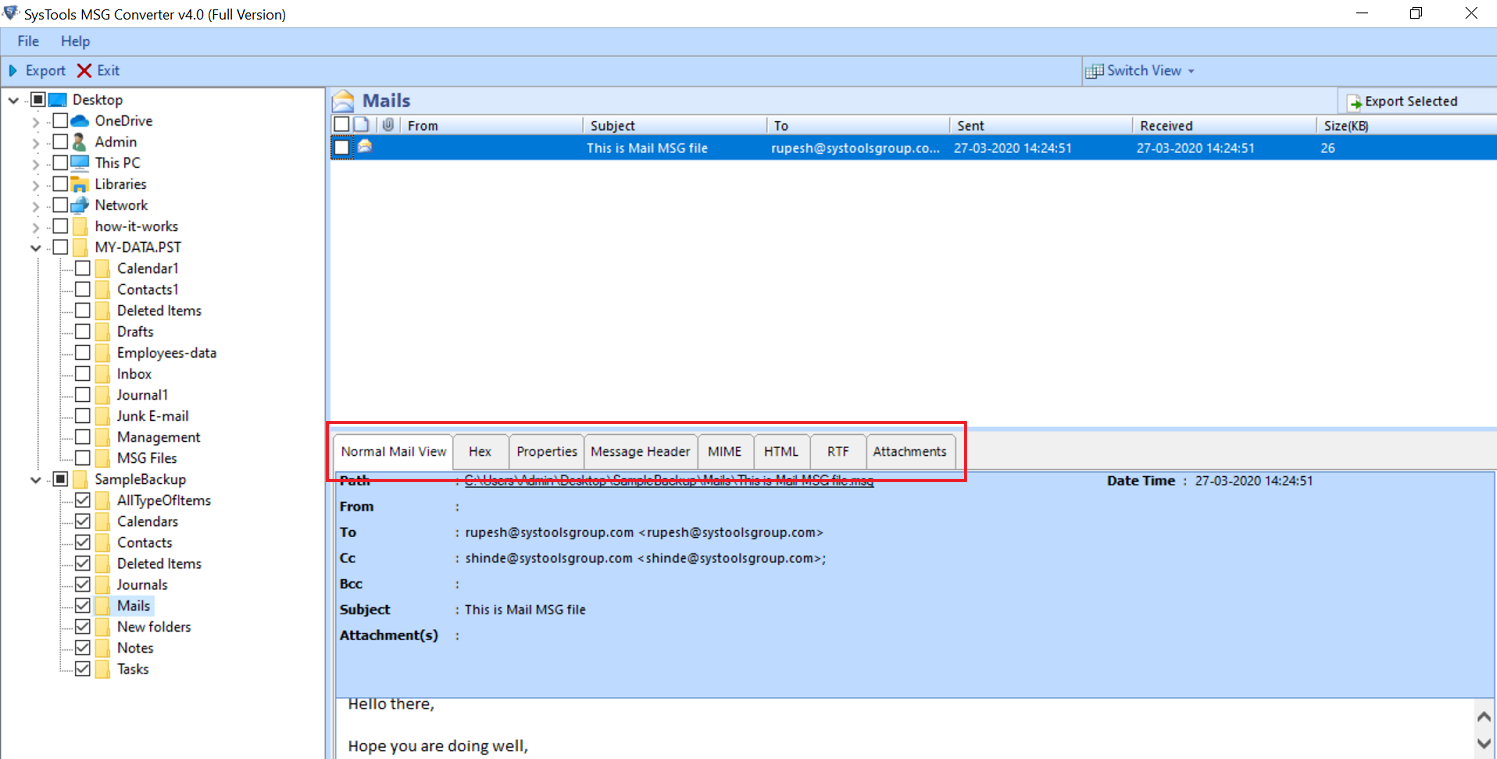Click the document type column header icon
Image resolution: width=1497 pixels, height=759 pixels.
[362, 125]
